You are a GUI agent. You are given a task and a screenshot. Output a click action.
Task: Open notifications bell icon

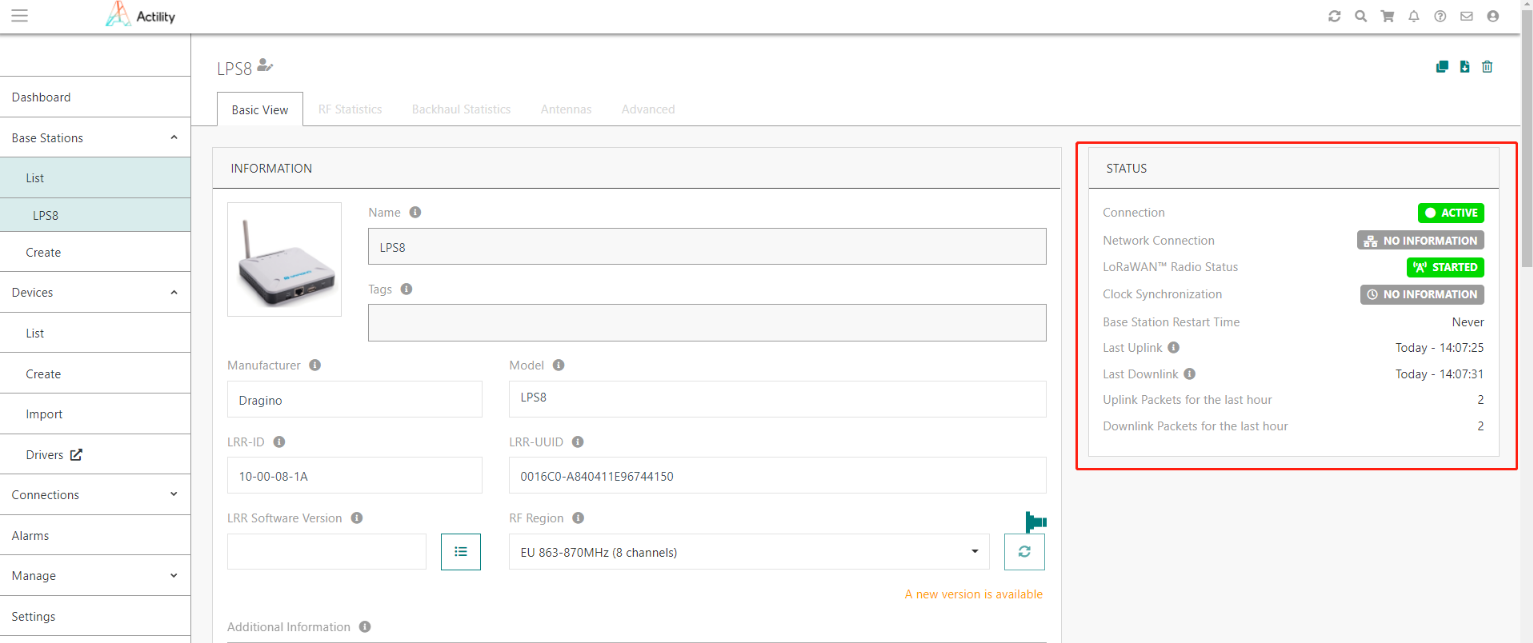point(1413,16)
